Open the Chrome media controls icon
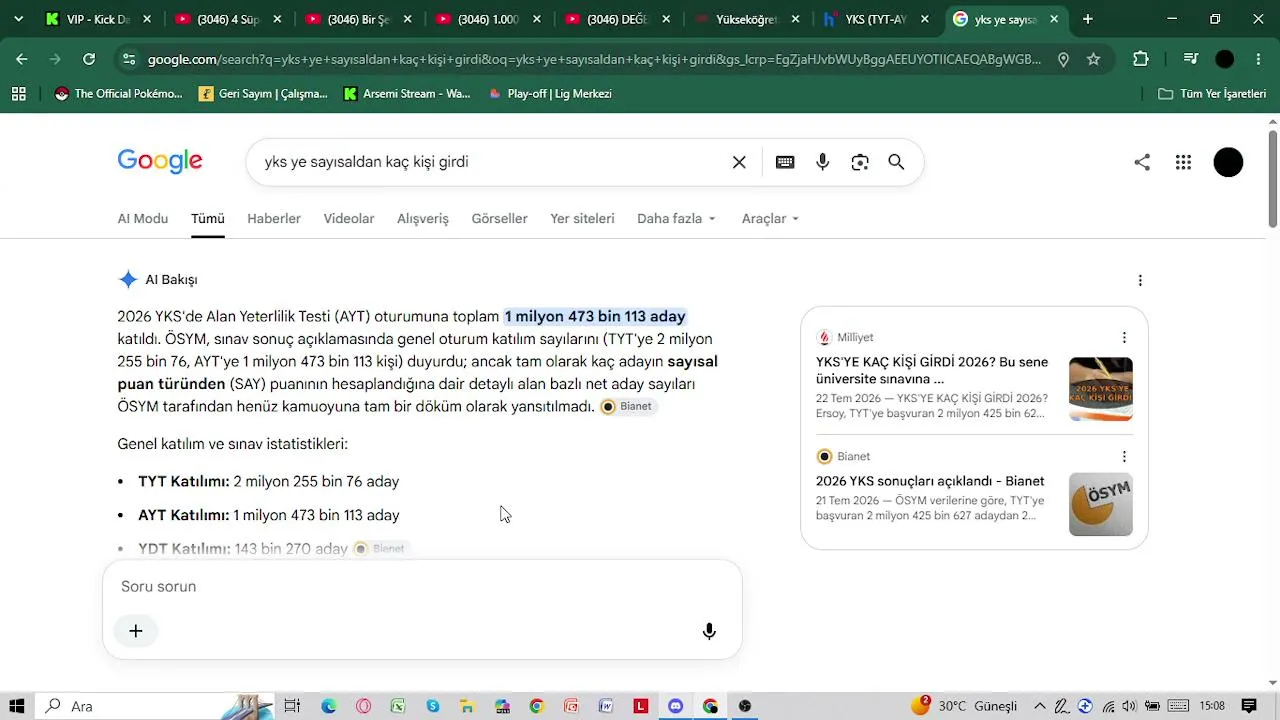The height and width of the screenshot is (720, 1280). pyautogui.click(x=1190, y=59)
